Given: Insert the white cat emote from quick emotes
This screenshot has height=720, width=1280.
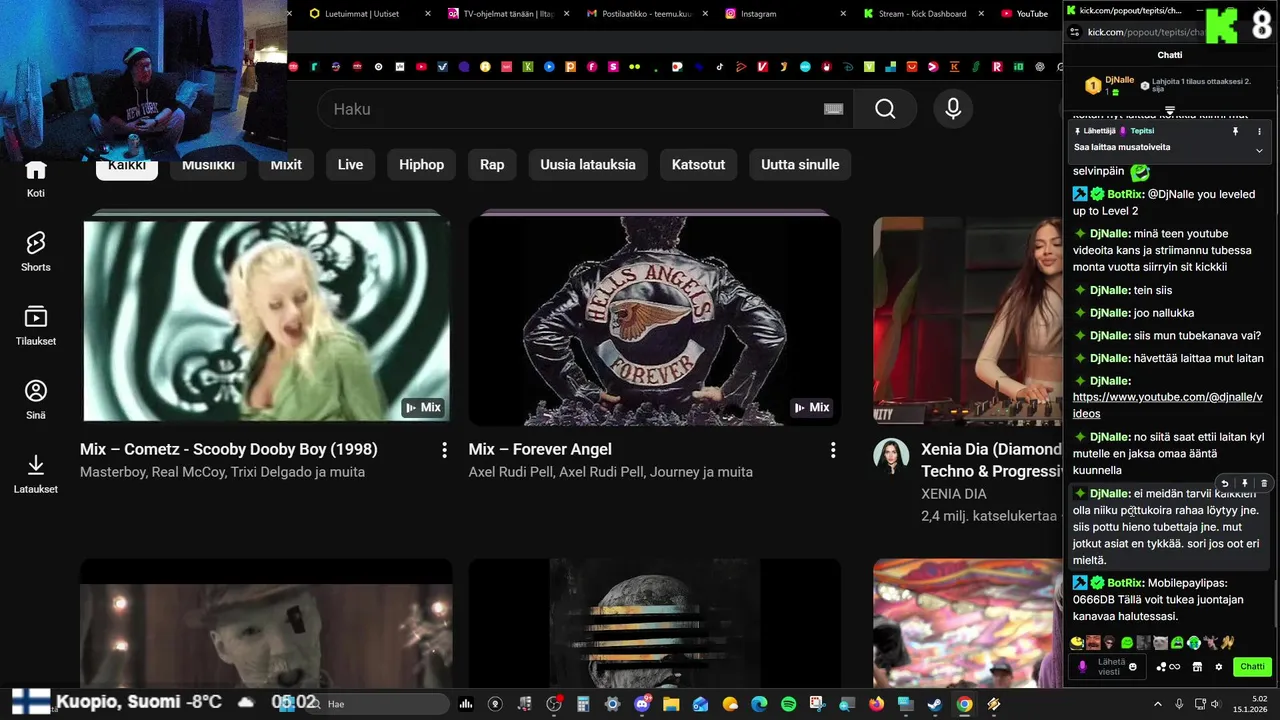Looking at the screenshot, I should (1161, 643).
